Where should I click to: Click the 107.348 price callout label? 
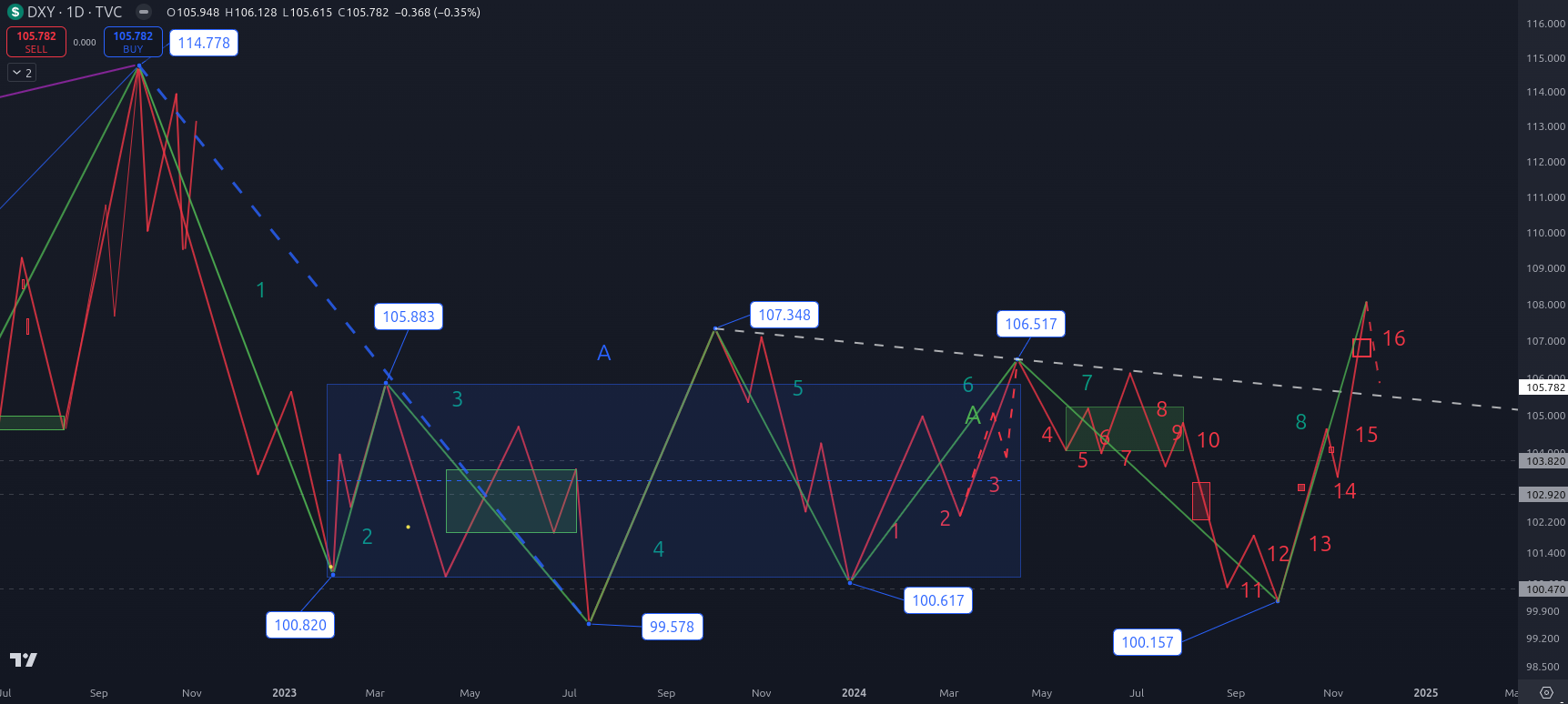[x=784, y=315]
